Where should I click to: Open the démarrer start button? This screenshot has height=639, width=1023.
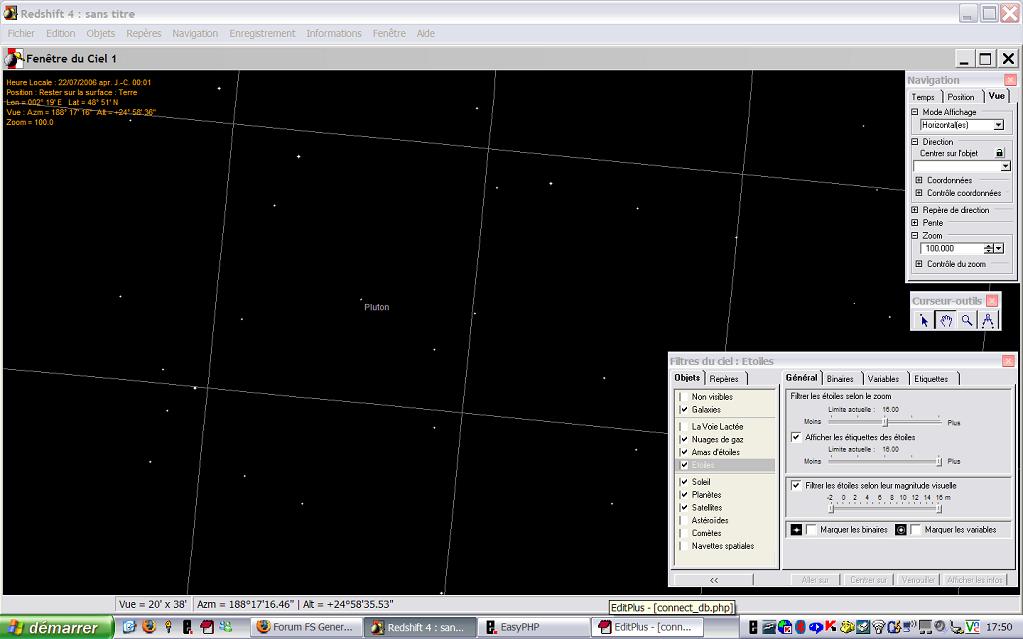tap(54, 628)
